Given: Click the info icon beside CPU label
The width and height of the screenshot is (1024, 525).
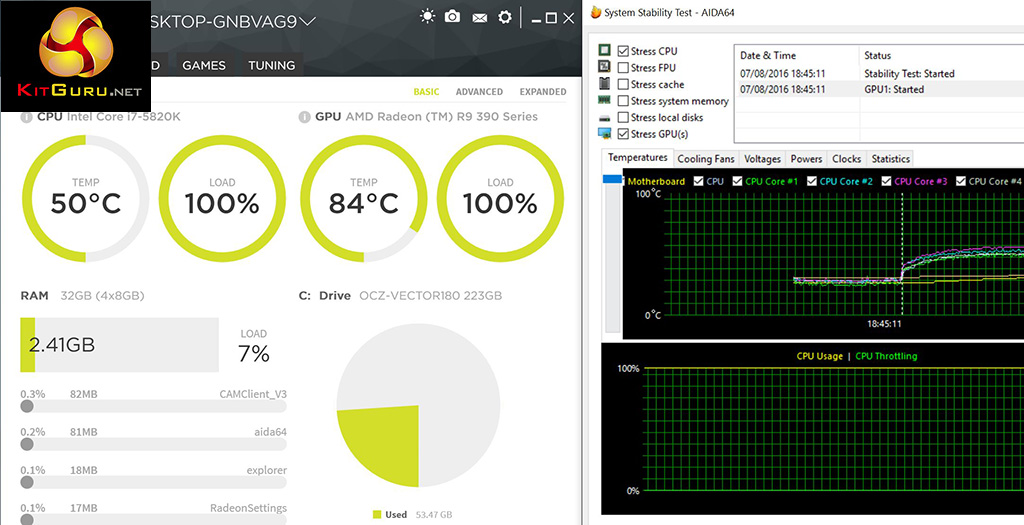Looking at the screenshot, I should point(26,118).
